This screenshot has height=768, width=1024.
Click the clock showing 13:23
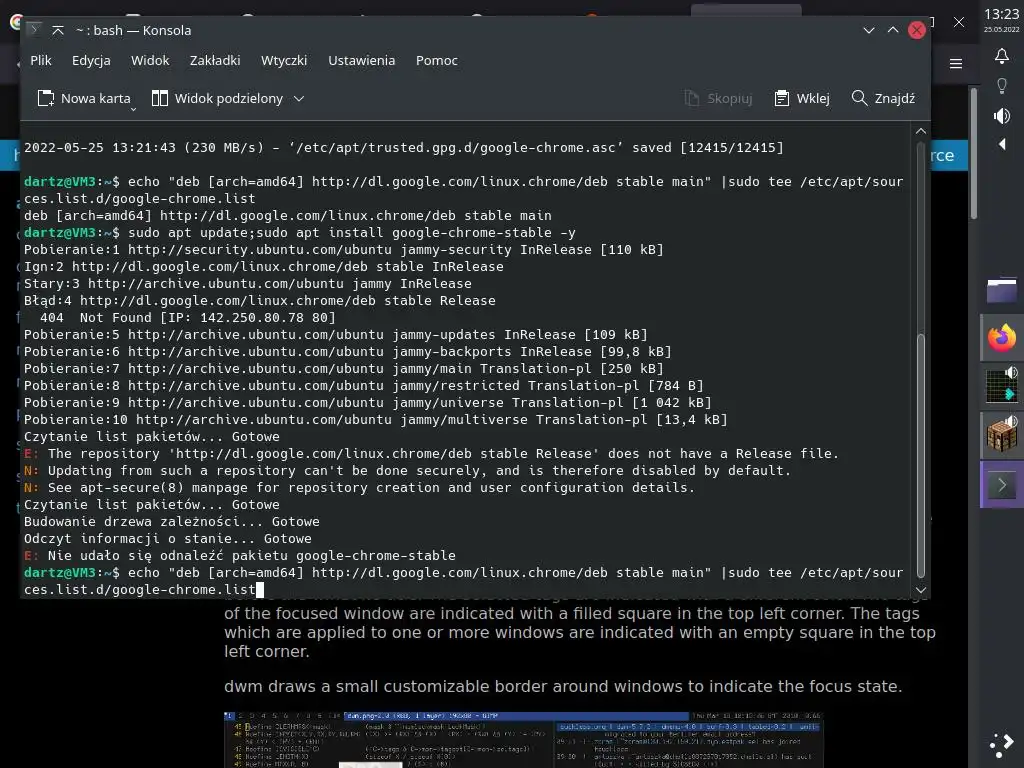[x=1001, y=14]
